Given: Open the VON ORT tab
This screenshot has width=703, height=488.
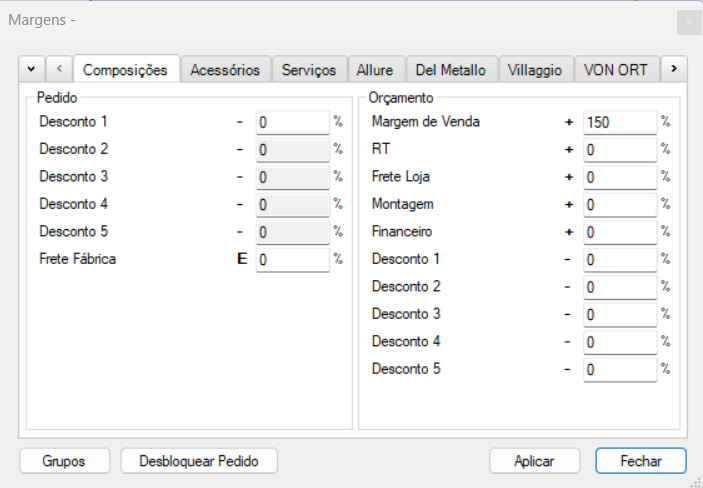Looking at the screenshot, I should (616, 70).
